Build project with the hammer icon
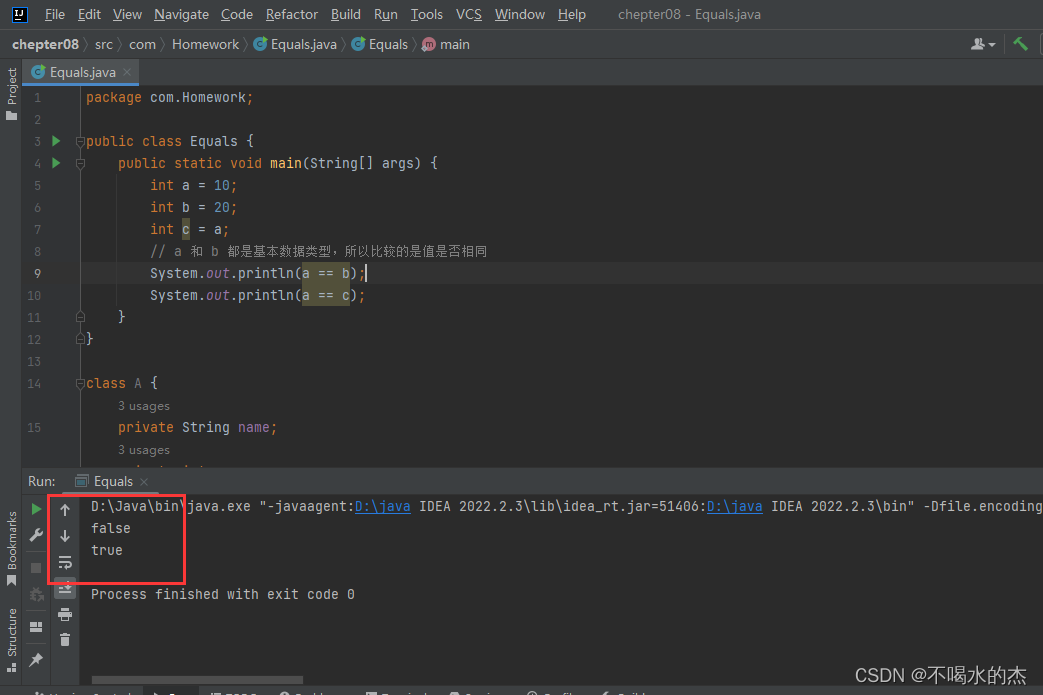The image size is (1043, 695). coord(1020,44)
